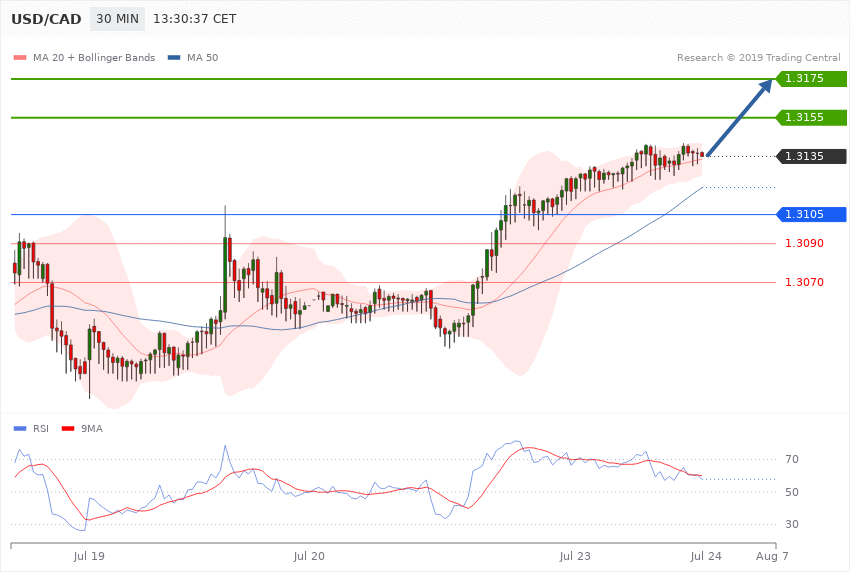Click the RSI 30 level label
Screen dimensions: 850x576
click(x=791, y=524)
